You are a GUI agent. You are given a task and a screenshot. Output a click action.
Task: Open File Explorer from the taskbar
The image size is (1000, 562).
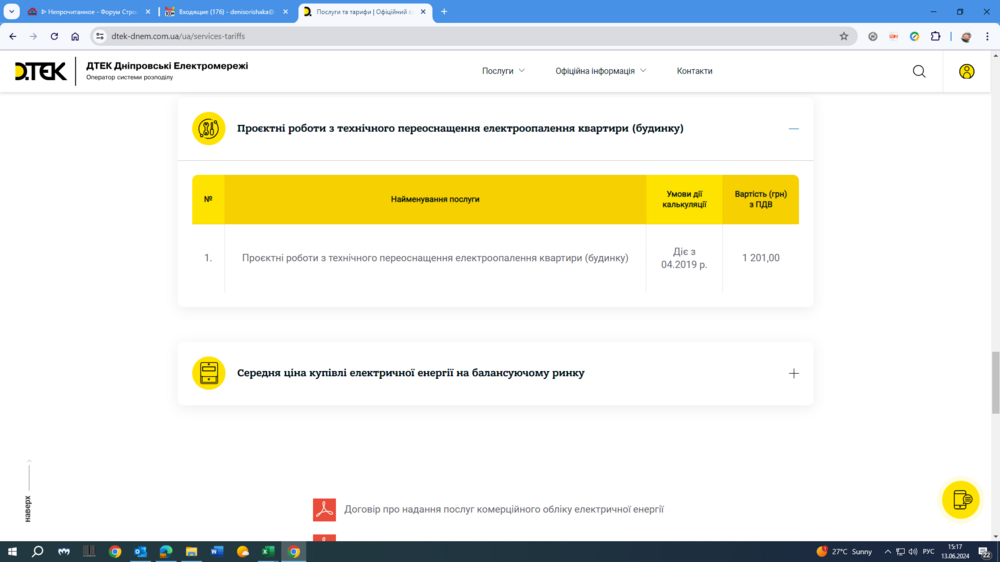[191, 551]
